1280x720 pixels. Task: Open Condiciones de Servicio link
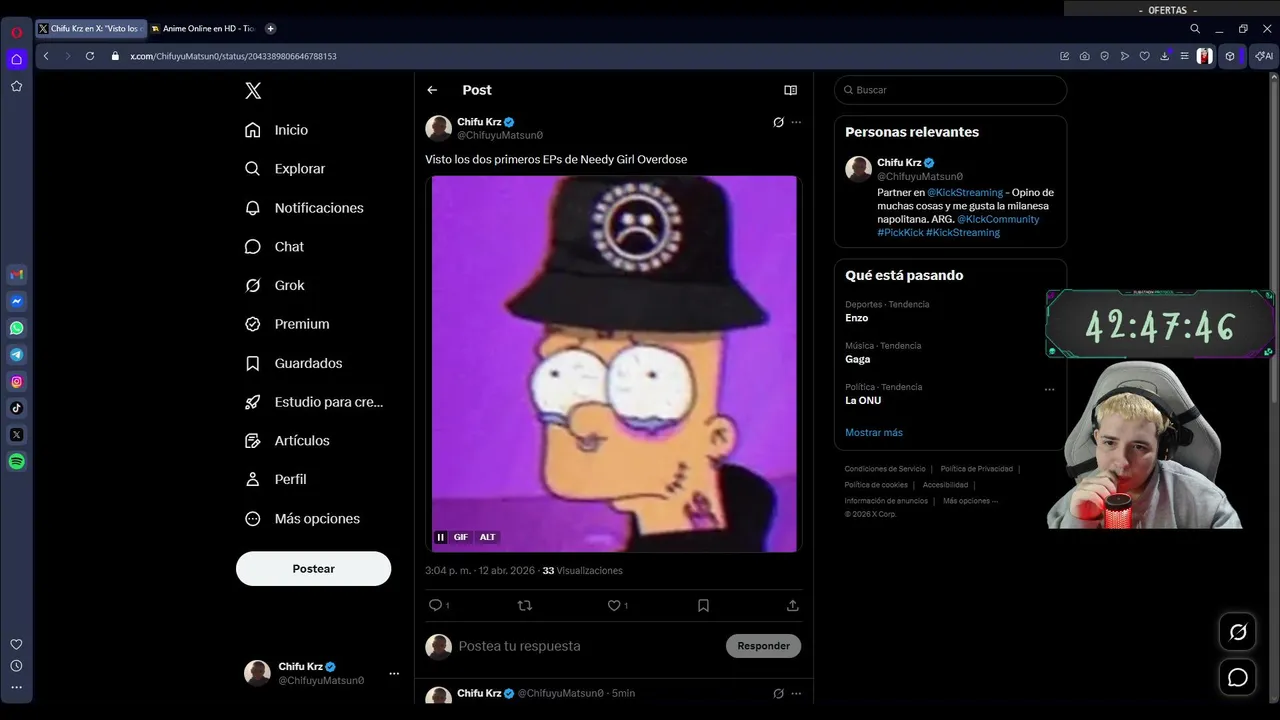coord(885,469)
